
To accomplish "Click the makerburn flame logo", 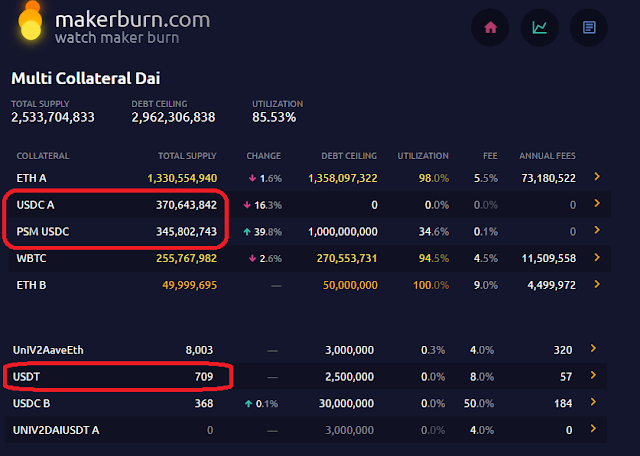I will 30,21.
